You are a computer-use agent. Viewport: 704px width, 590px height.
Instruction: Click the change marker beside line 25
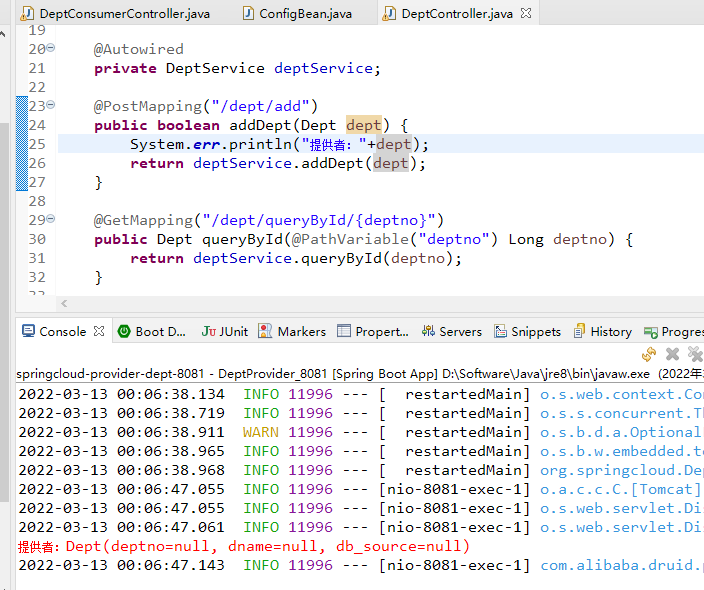coord(22,144)
